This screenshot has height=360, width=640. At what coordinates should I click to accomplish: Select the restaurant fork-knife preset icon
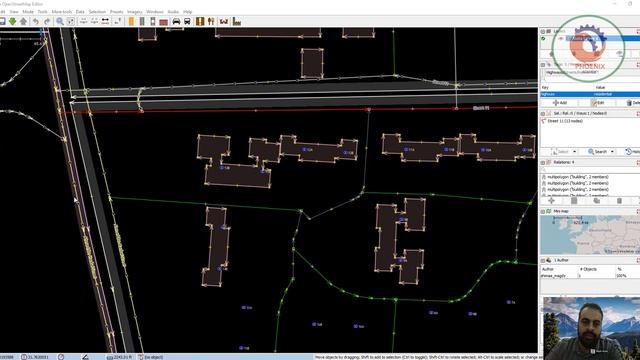click(211, 21)
